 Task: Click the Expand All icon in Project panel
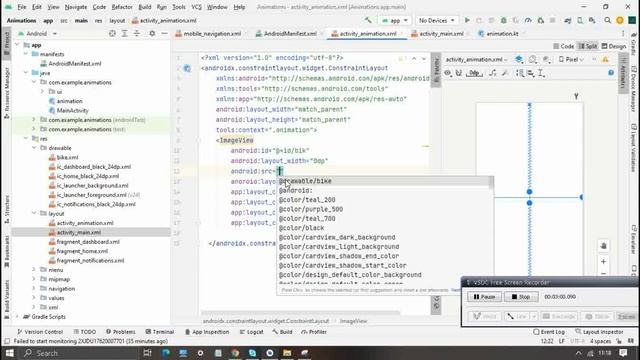pyautogui.click(x=124, y=33)
